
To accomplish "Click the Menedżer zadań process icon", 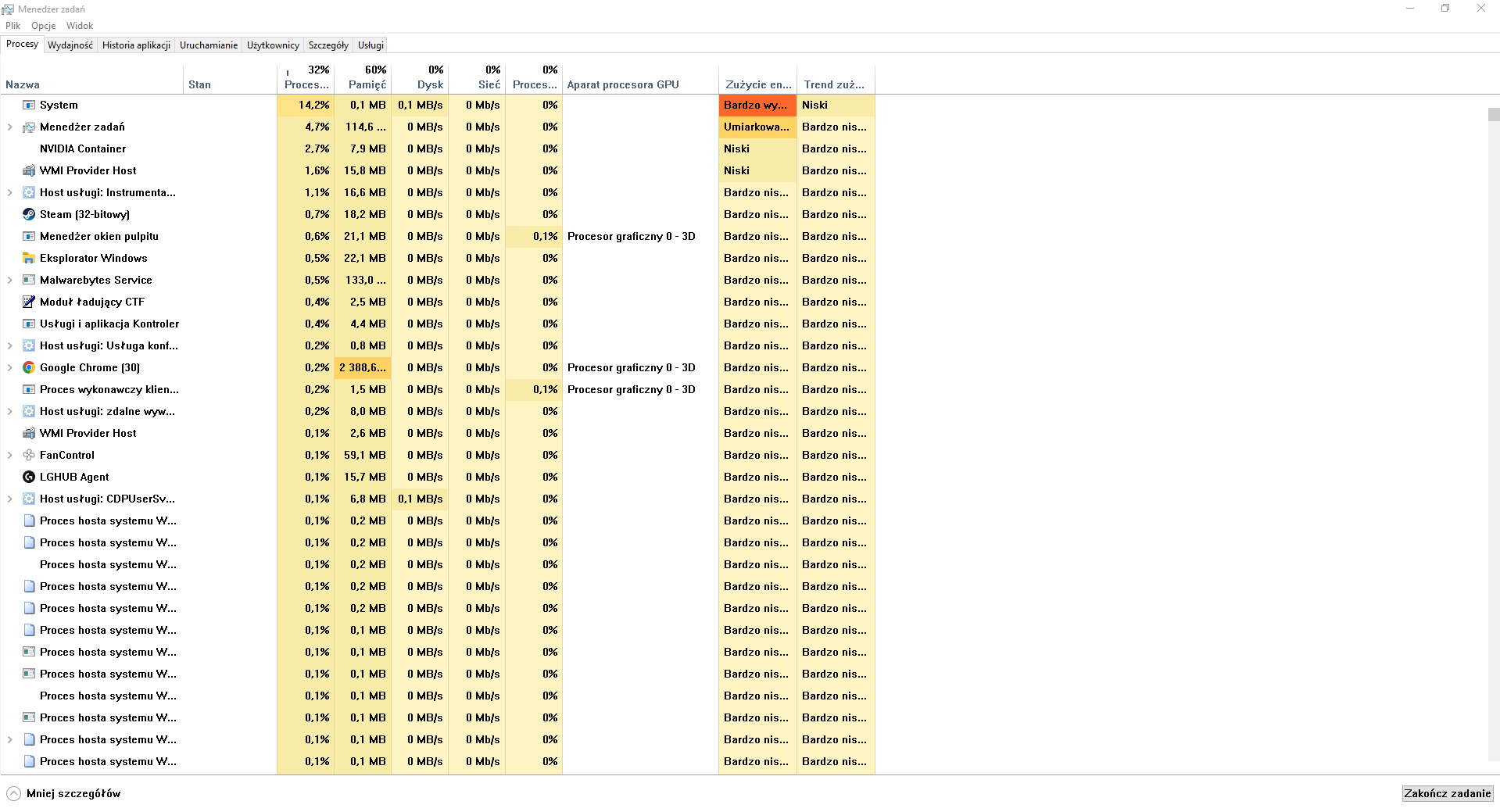I will (29, 127).
